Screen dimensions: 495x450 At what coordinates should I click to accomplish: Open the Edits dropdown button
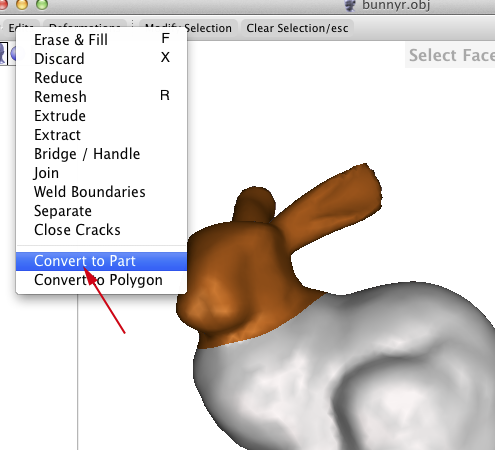(21, 27)
